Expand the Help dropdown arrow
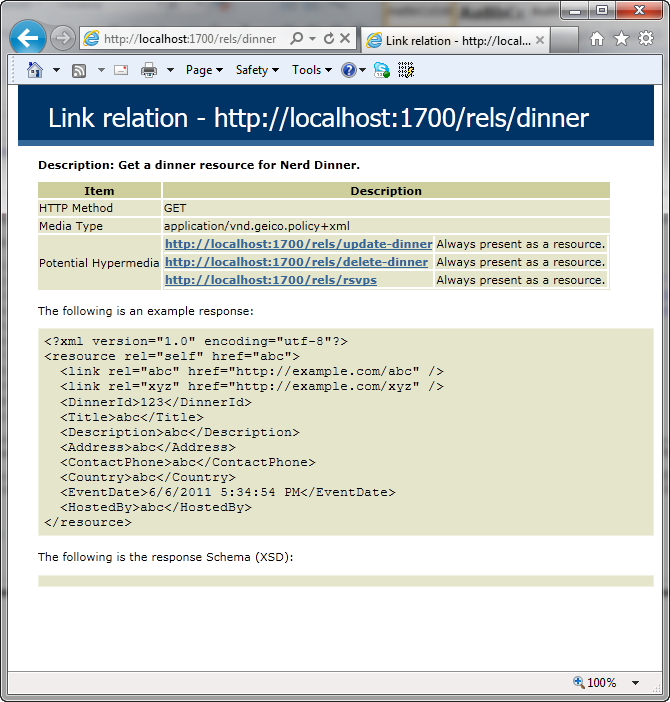This screenshot has width=670, height=702. (x=363, y=70)
